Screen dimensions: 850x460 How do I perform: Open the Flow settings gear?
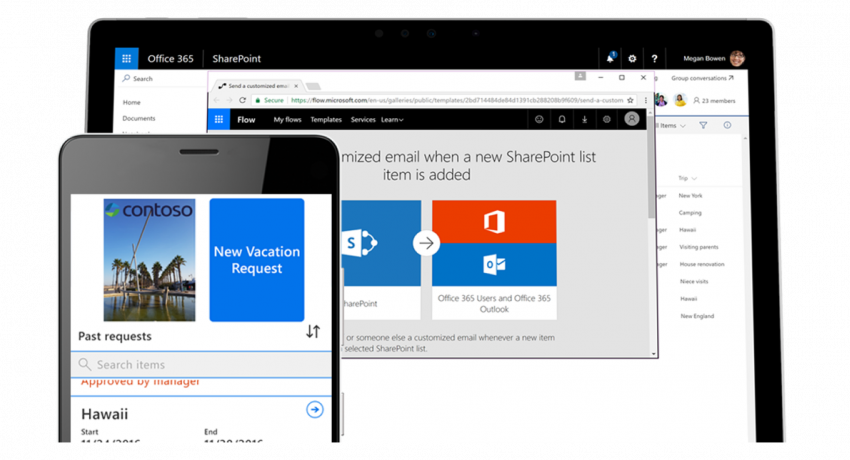coord(607,119)
